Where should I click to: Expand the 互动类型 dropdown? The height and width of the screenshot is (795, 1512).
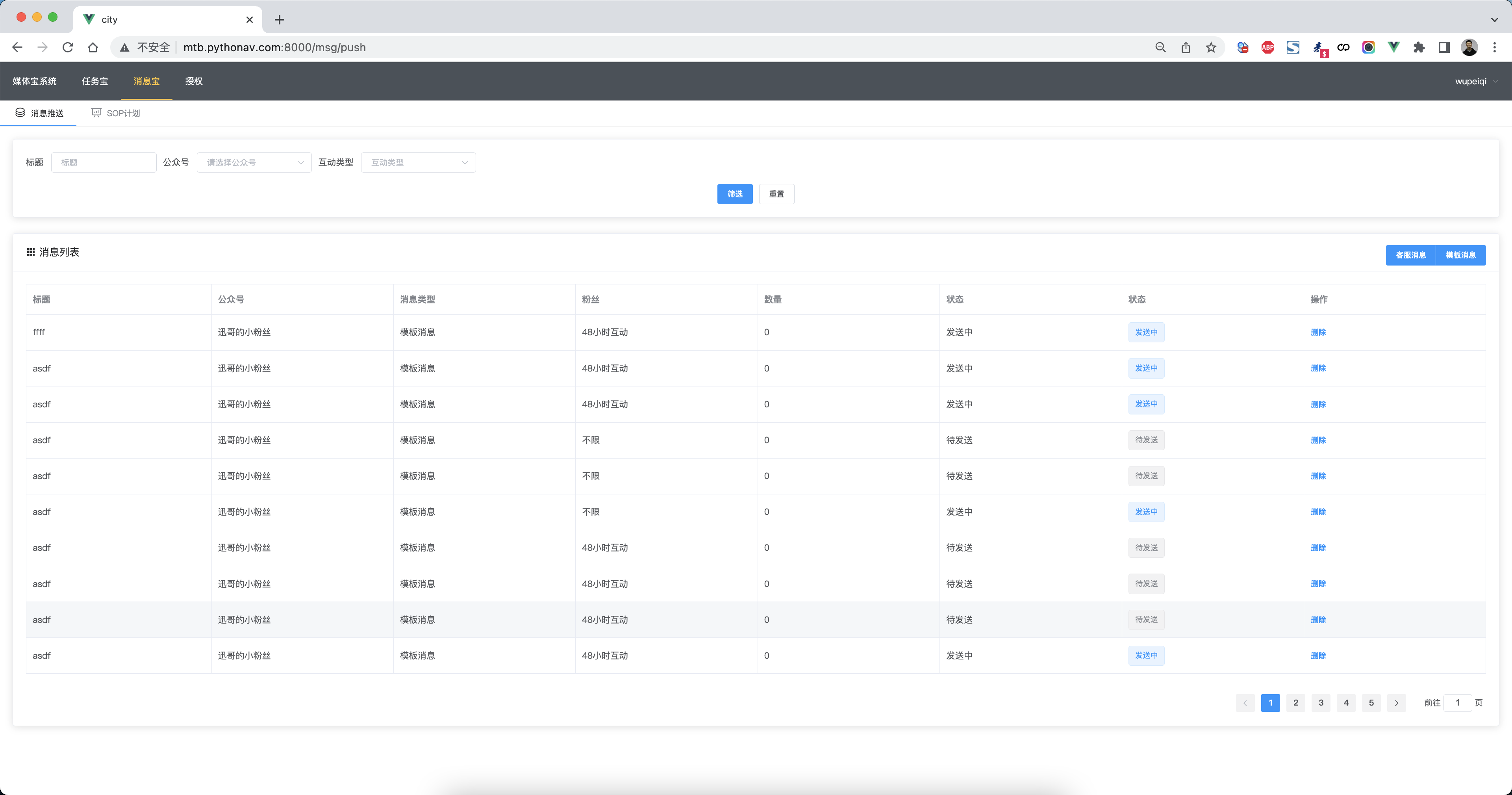418,163
